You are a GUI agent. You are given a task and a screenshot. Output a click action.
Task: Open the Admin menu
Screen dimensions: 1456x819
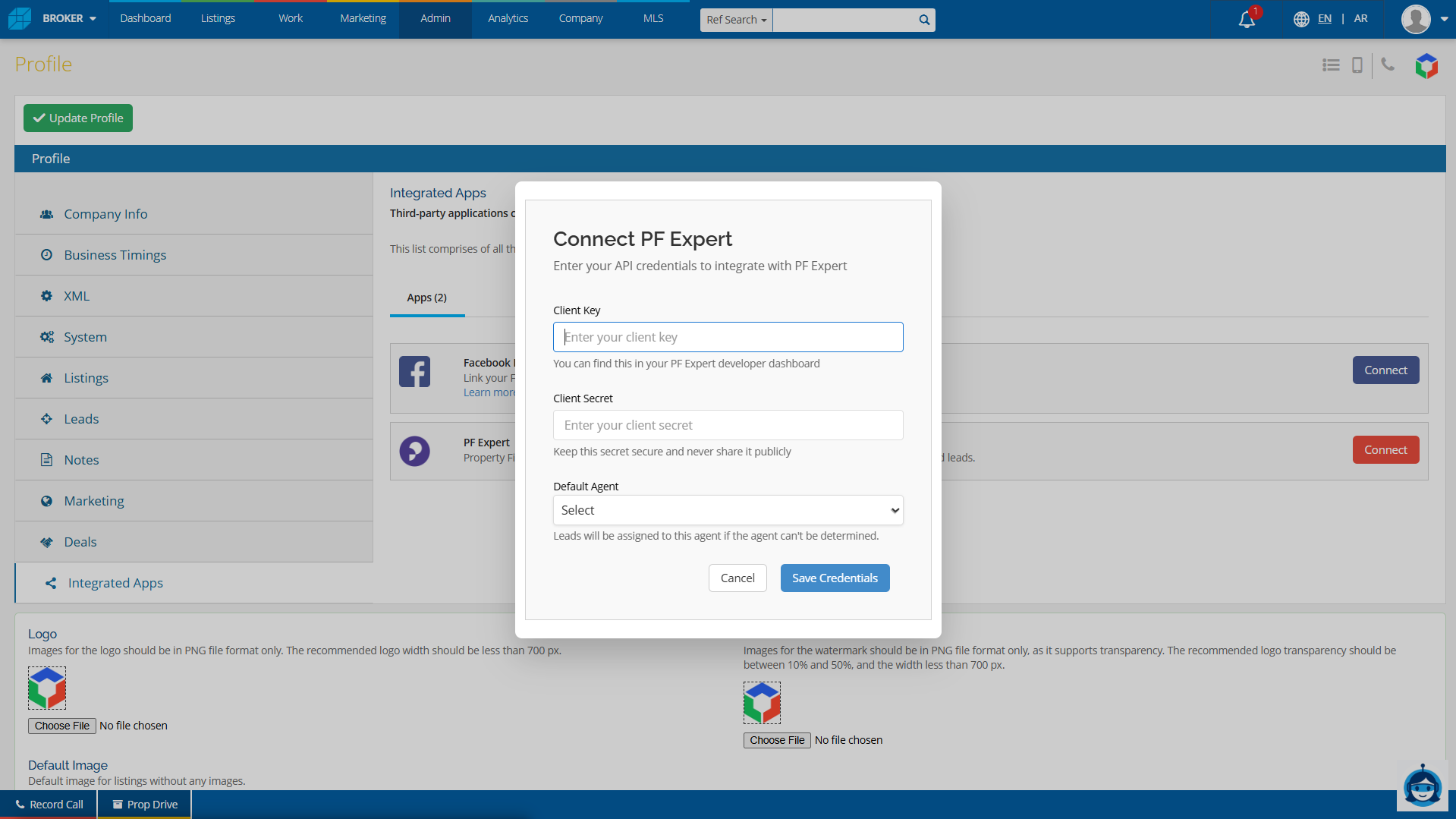436,18
